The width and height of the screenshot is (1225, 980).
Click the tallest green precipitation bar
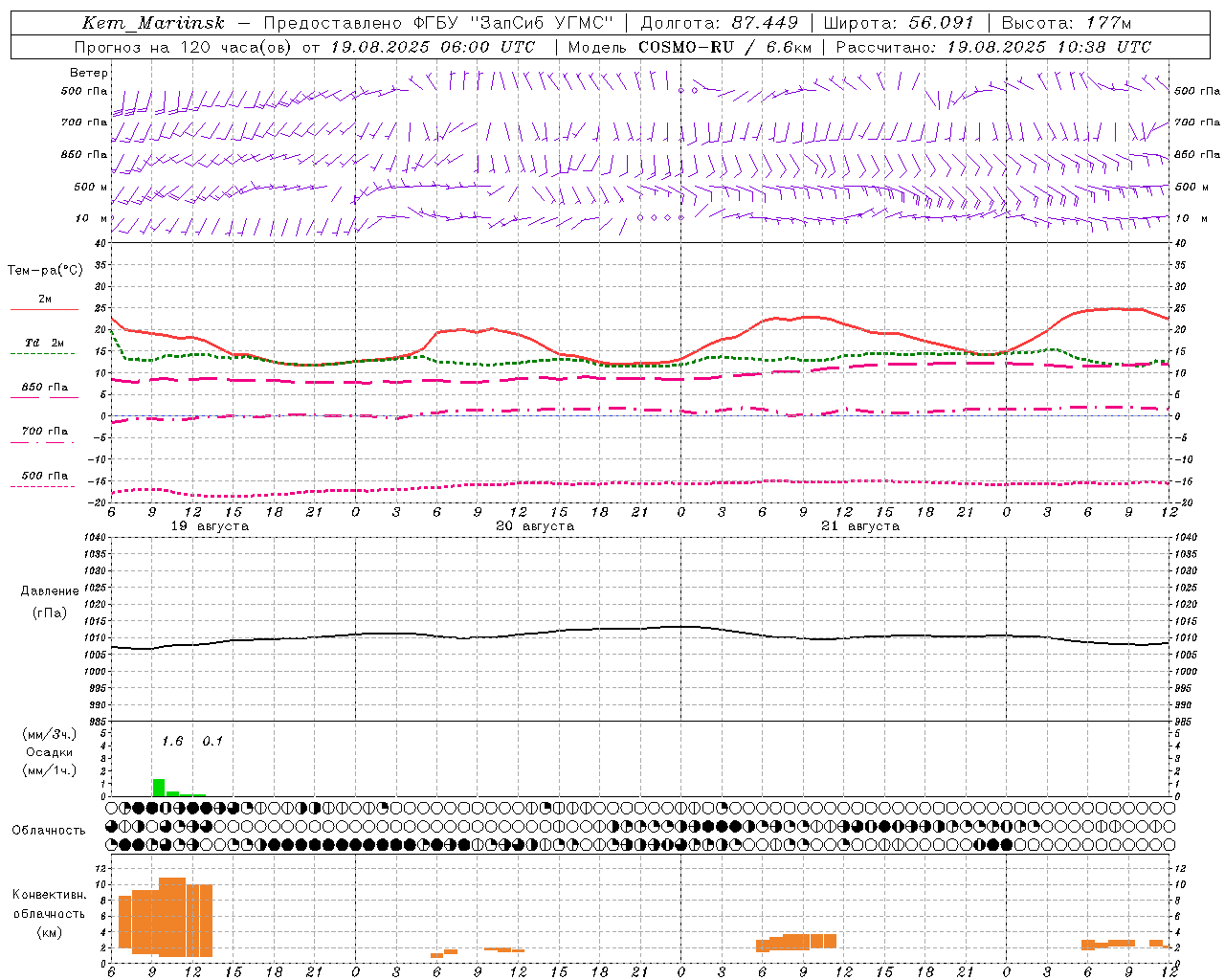tap(159, 788)
